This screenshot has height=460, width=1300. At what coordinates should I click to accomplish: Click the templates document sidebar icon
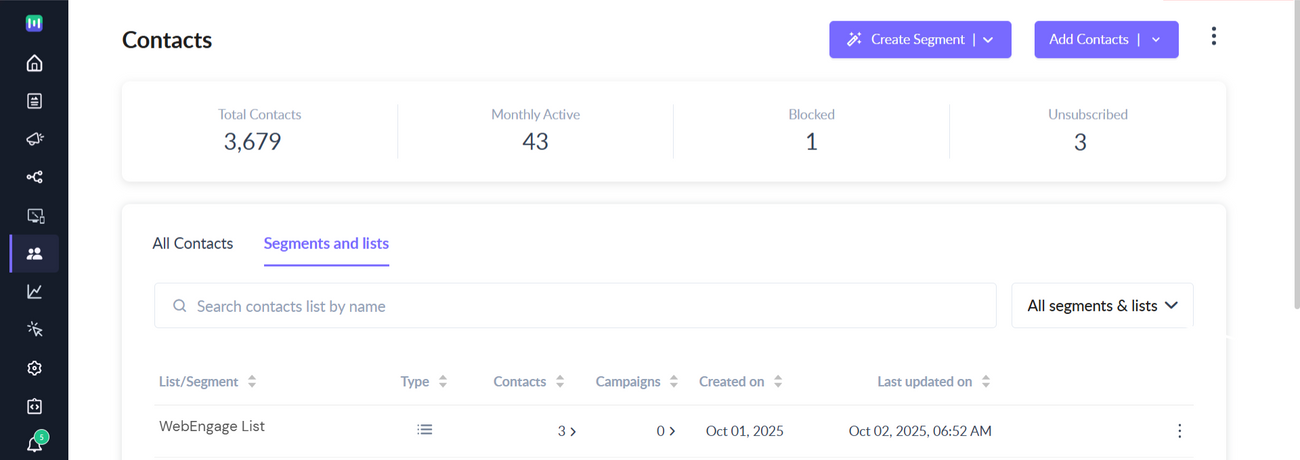click(x=34, y=101)
